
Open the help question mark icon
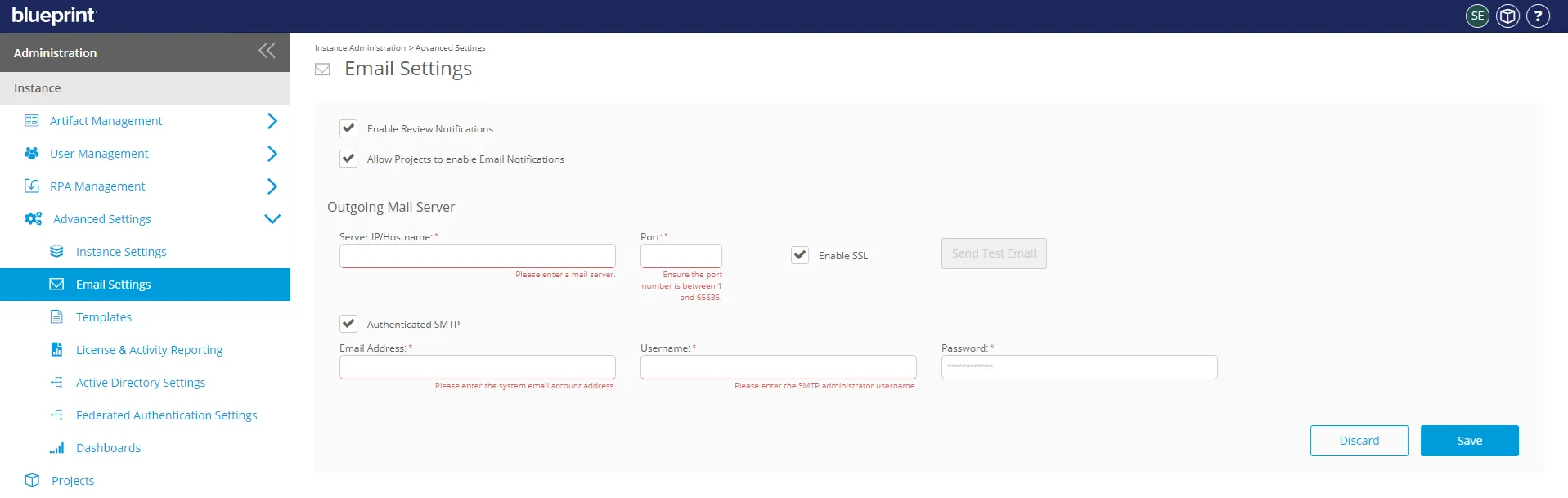click(1538, 16)
